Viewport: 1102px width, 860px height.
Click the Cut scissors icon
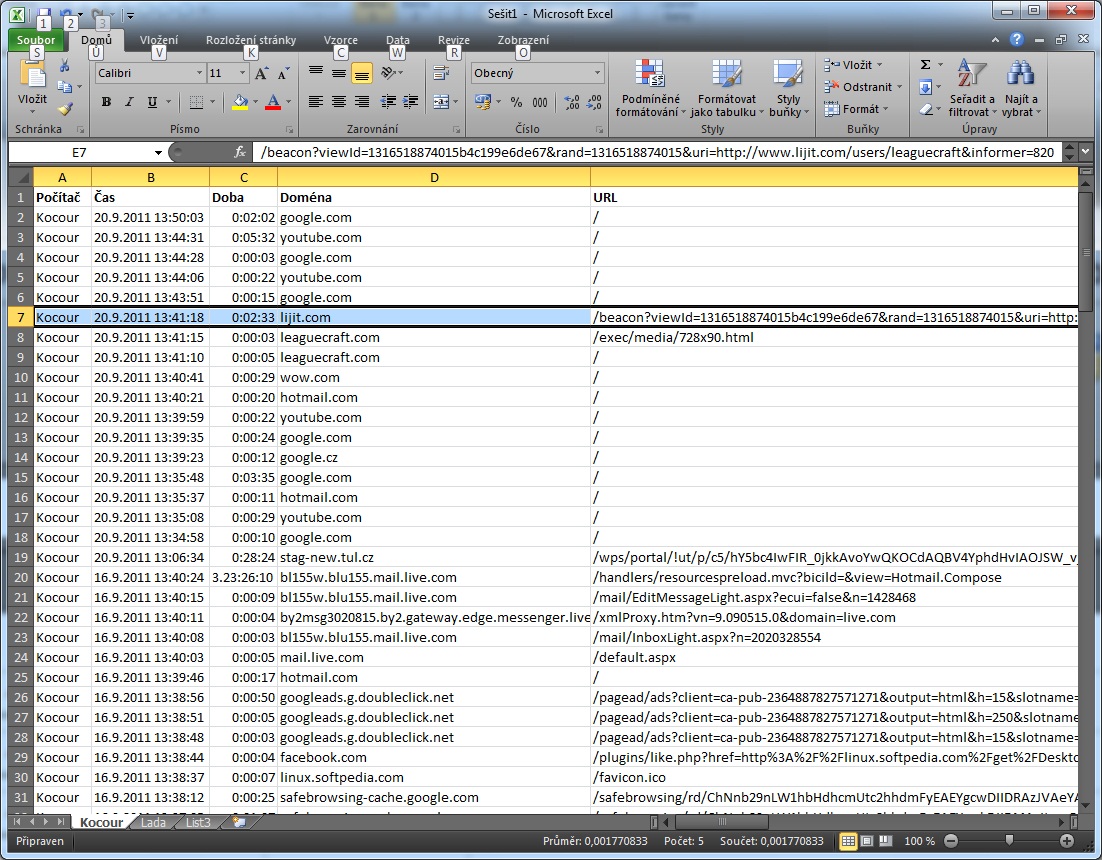tap(64, 65)
